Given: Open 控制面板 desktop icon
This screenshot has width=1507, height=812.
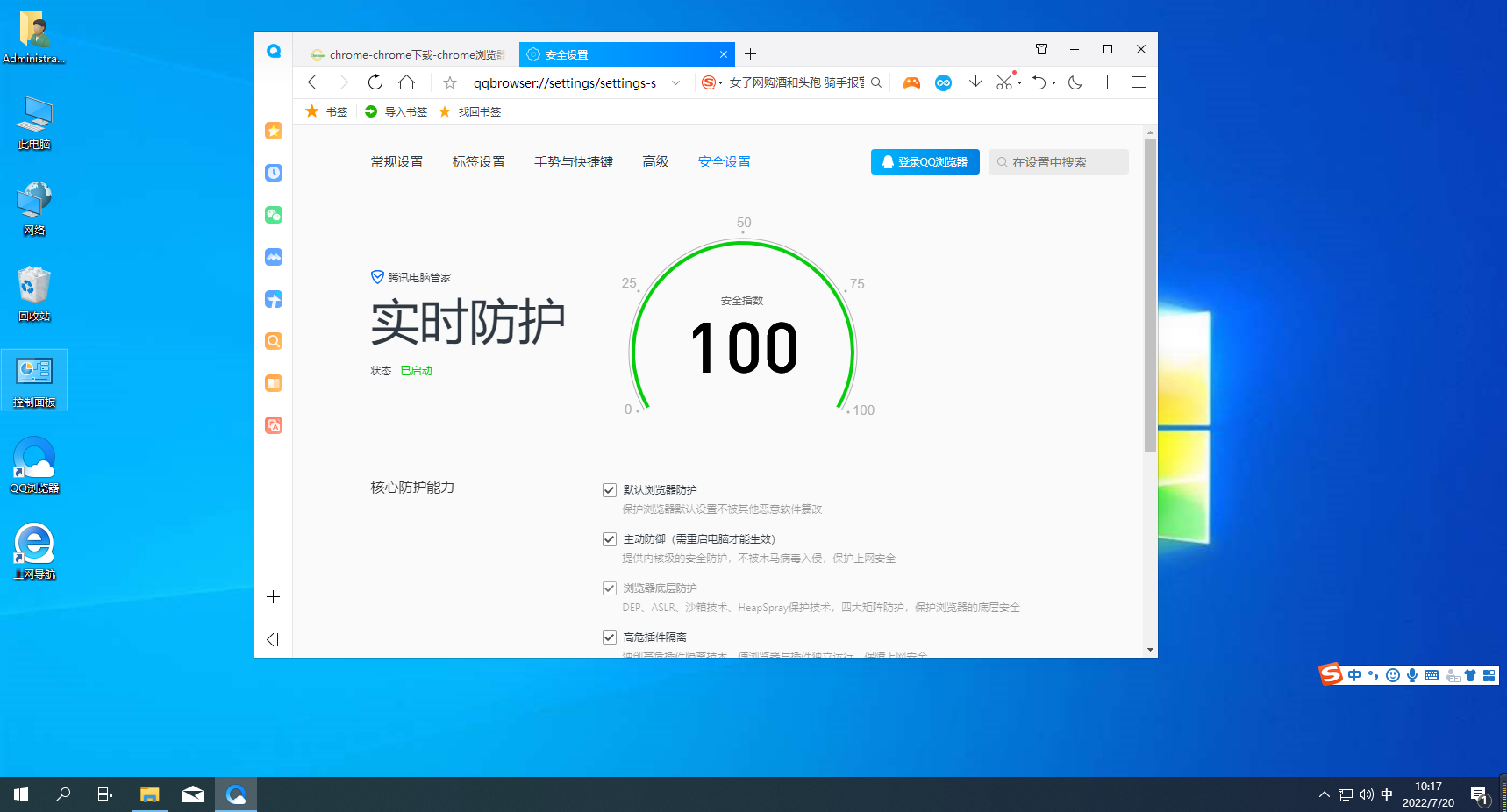Looking at the screenshot, I should [34, 381].
